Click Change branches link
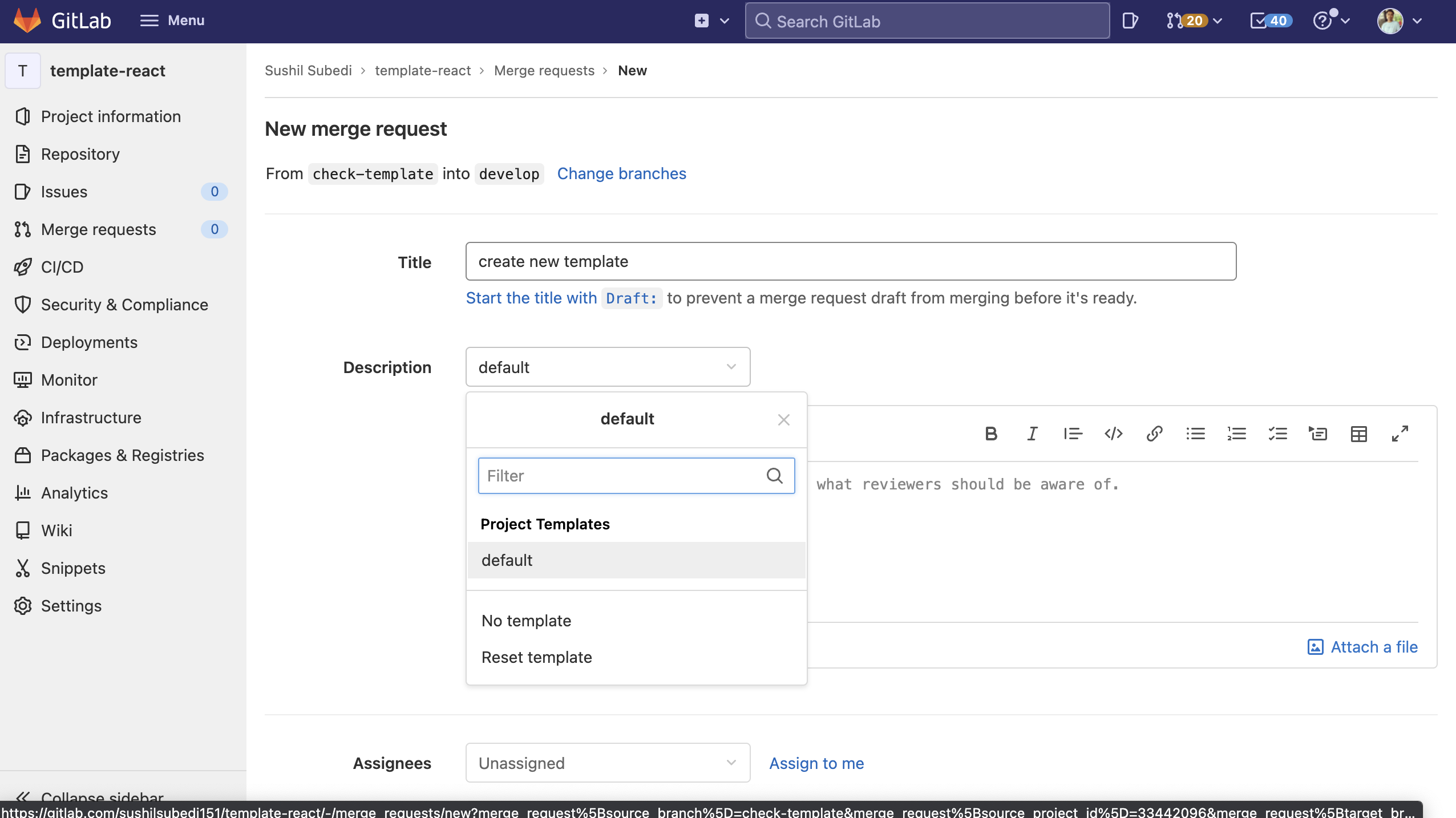 621,173
